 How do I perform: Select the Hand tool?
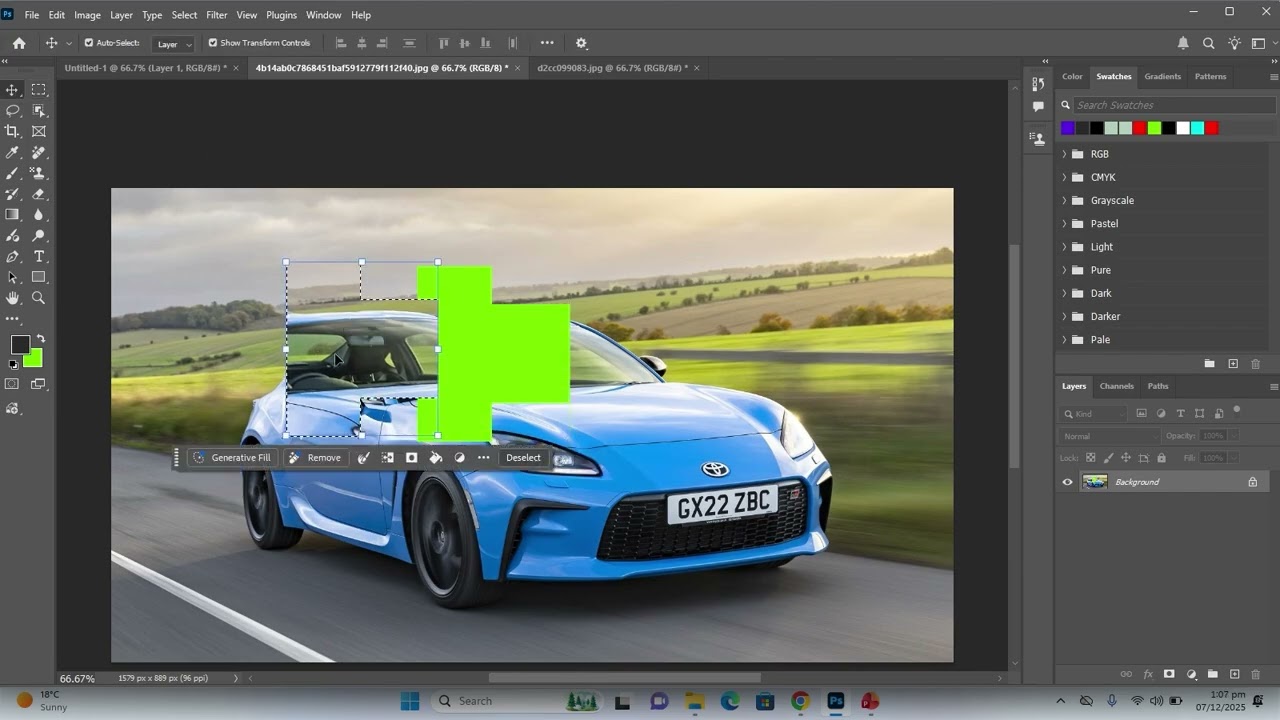pyautogui.click(x=13, y=298)
